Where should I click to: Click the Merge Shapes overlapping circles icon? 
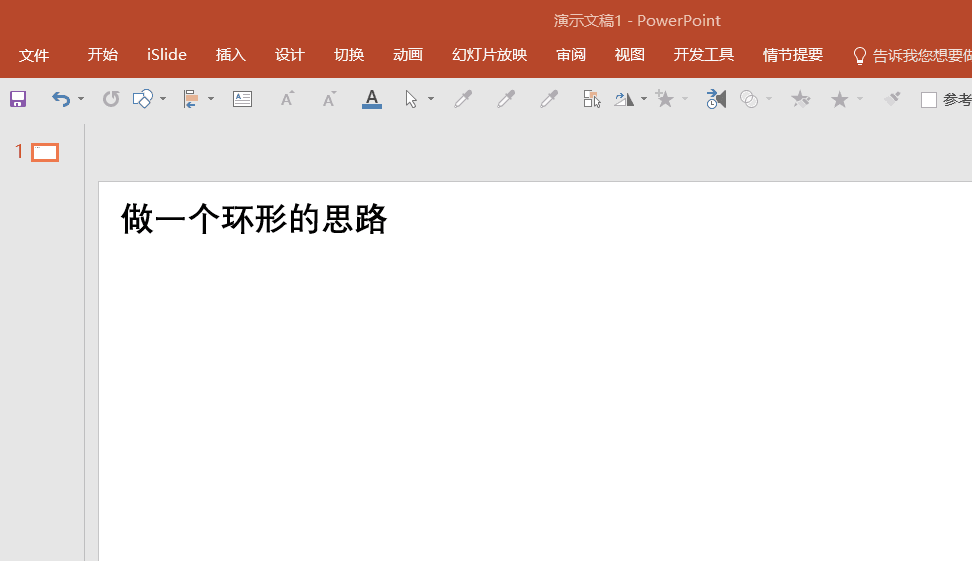pyautogui.click(x=749, y=99)
